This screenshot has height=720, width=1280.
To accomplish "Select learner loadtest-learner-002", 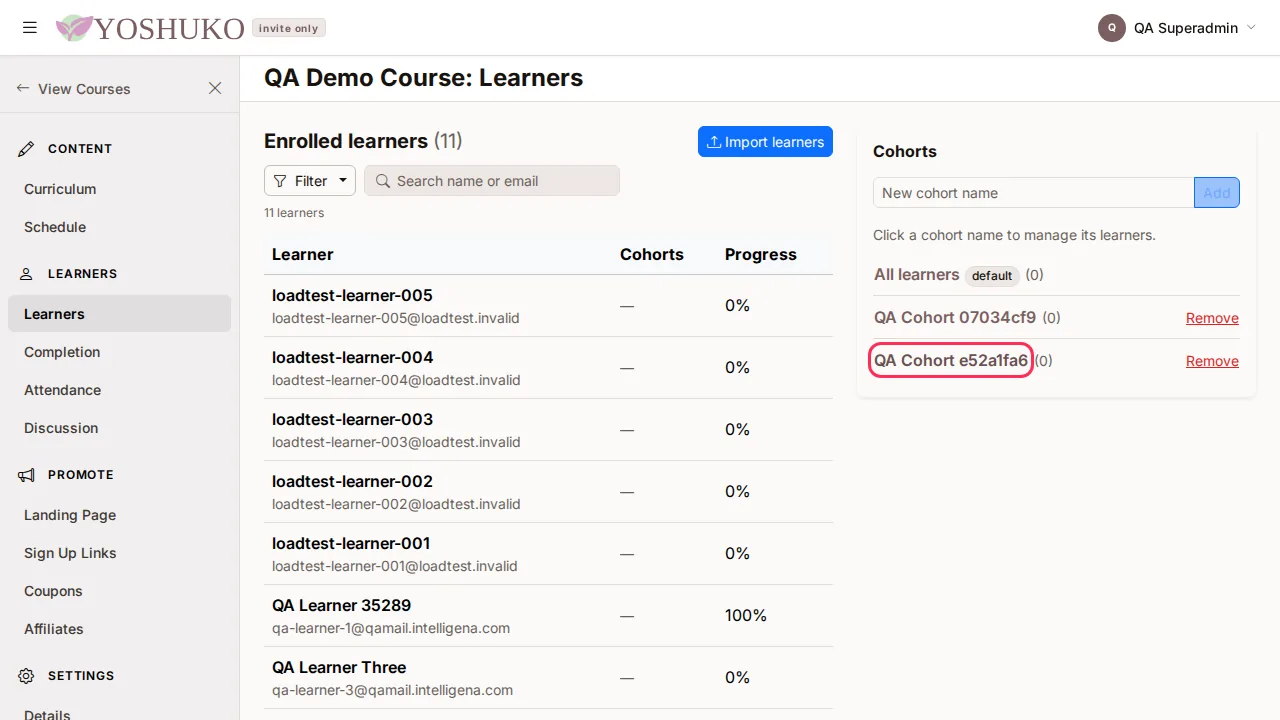I will tap(352, 482).
